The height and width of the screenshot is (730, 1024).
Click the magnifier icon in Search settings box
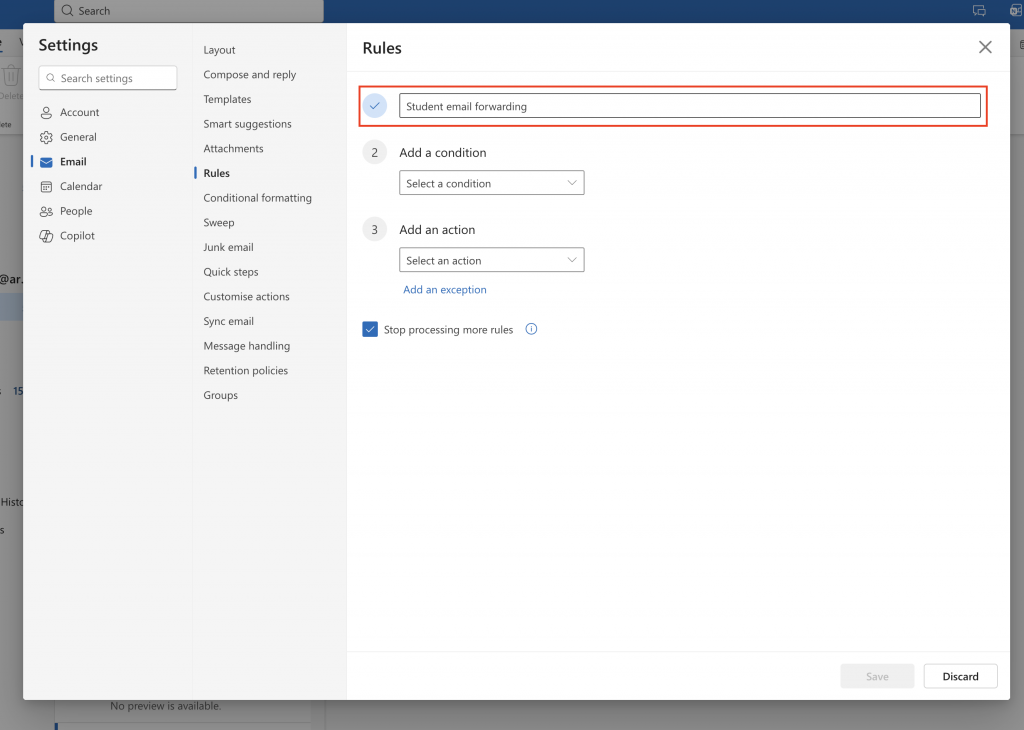click(50, 77)
